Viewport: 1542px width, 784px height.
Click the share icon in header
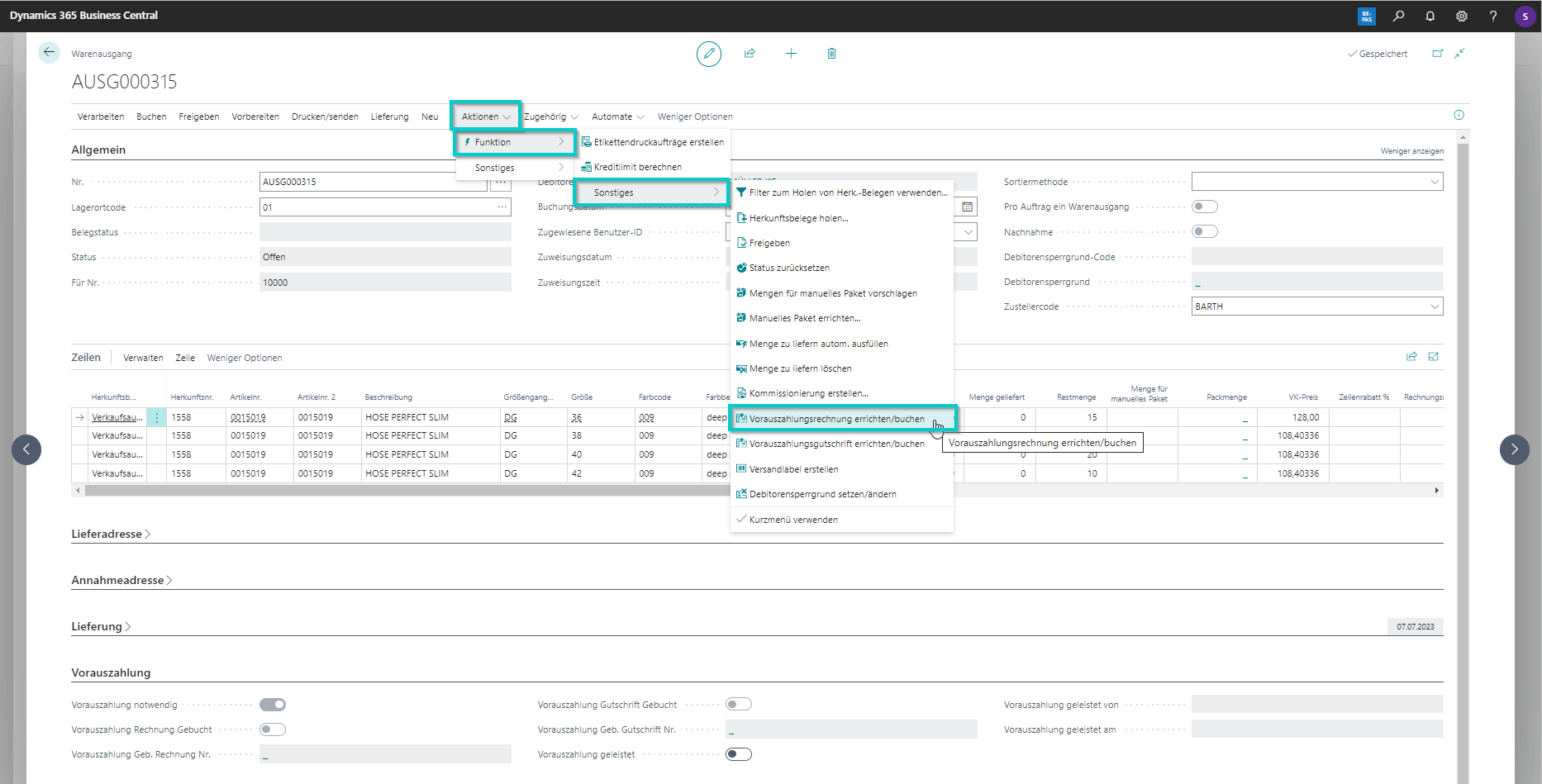click(750, 54)
